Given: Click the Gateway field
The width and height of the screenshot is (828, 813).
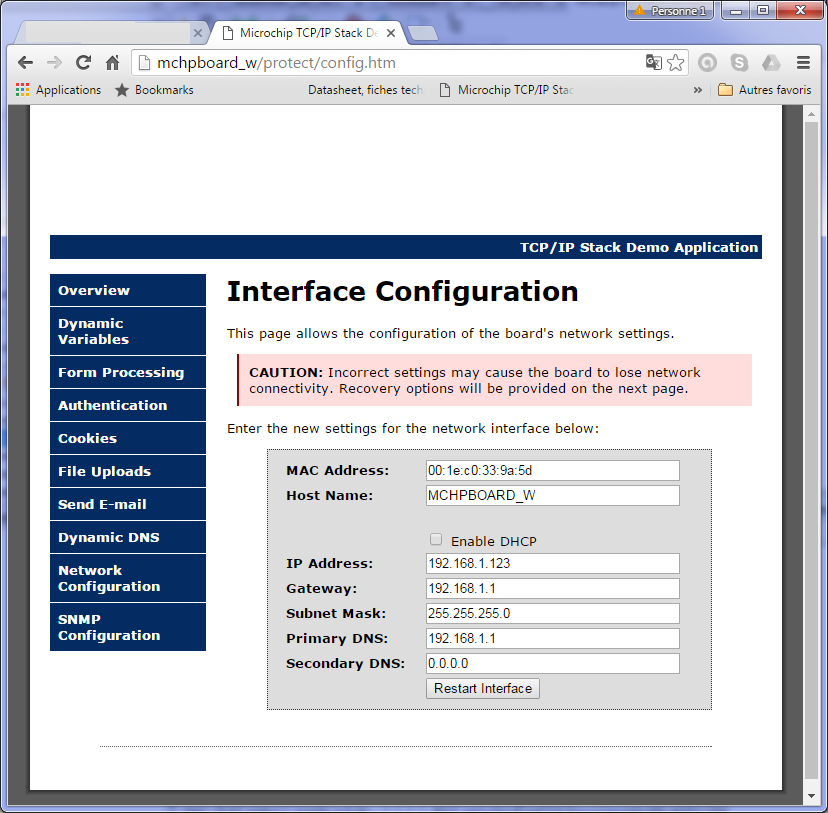Looking at the screenshot, I should coord(552,588).
